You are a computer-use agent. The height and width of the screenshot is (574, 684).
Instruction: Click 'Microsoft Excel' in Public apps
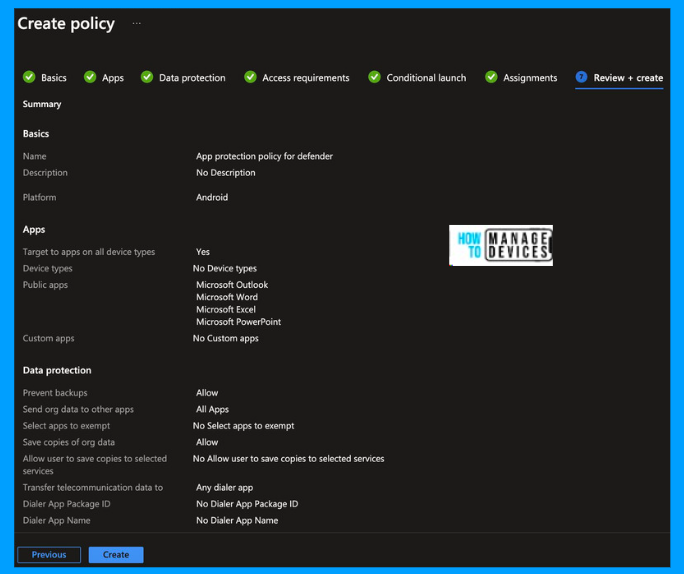226,309
